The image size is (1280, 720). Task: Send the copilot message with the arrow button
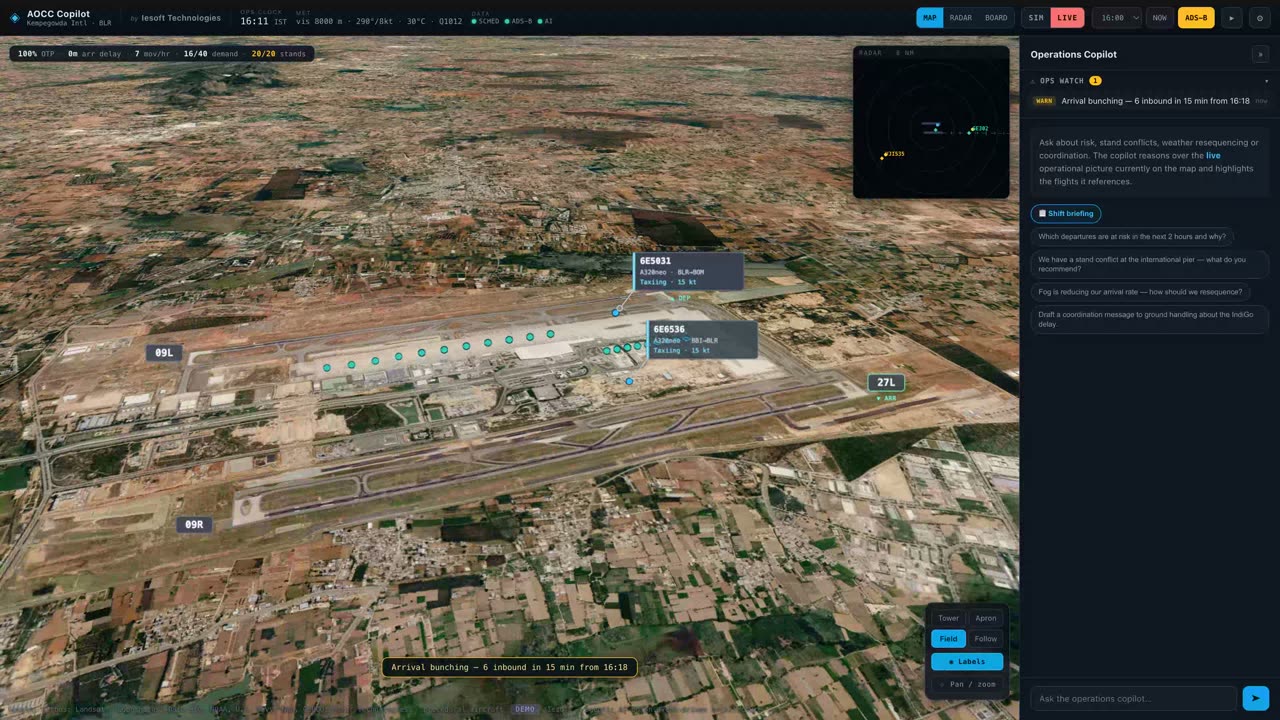(x=1255, y=698)
